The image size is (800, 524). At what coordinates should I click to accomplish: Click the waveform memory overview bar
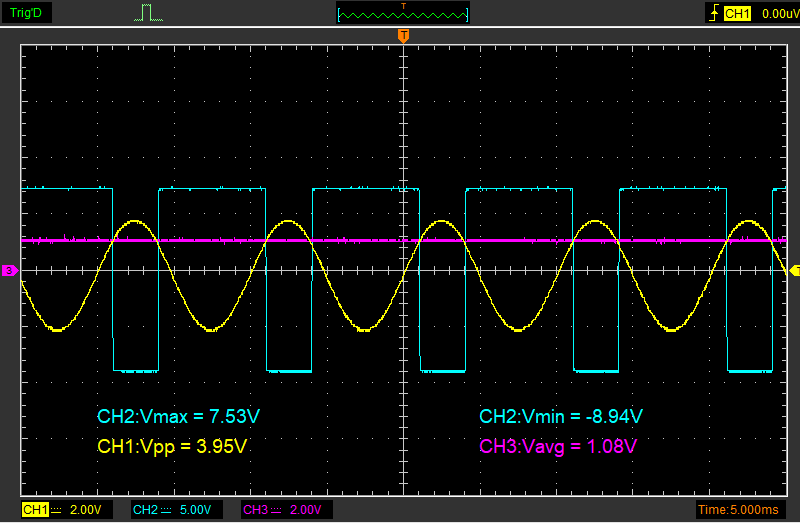[403, 14]
